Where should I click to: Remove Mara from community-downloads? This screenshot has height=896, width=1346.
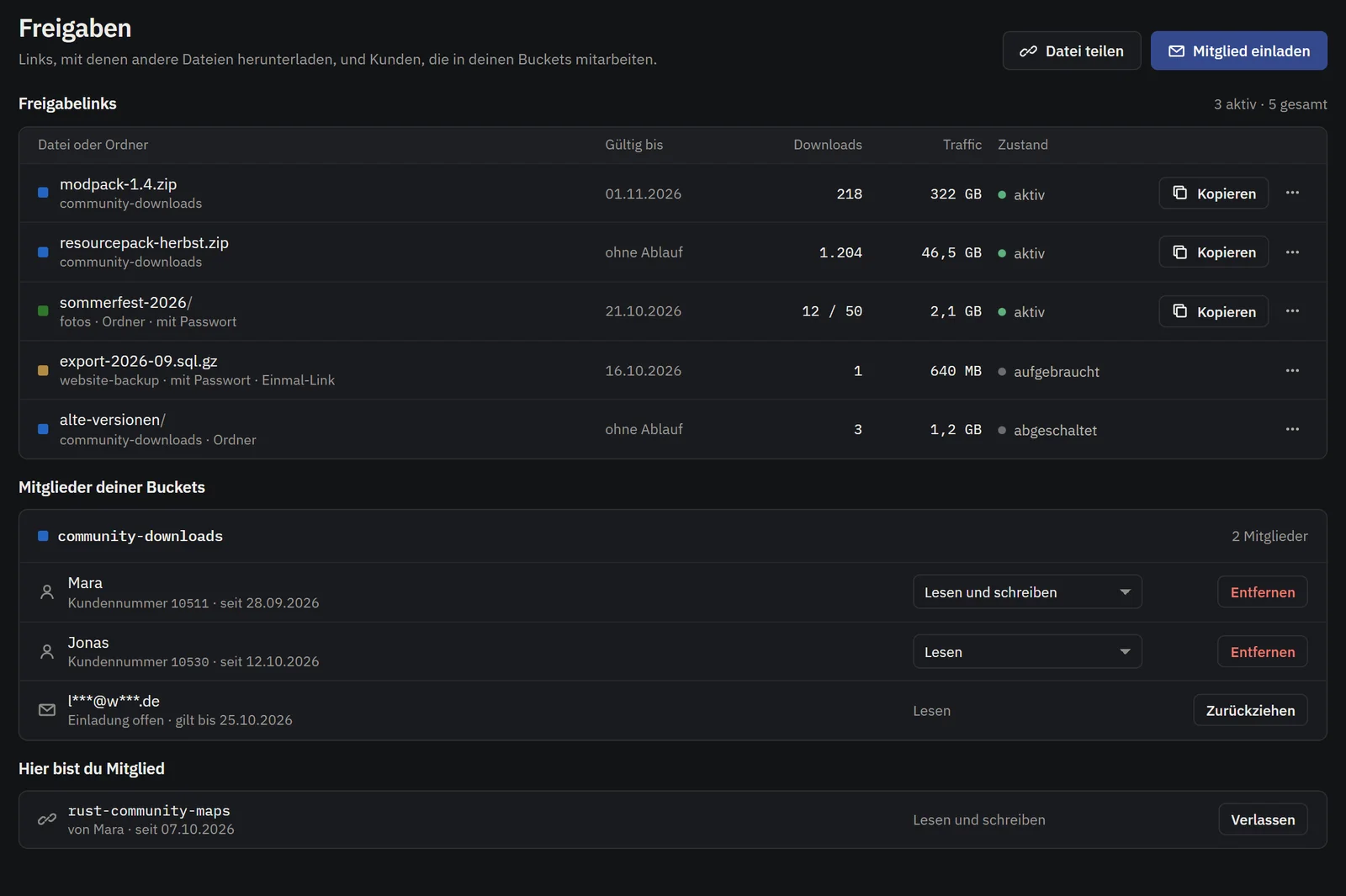coord(1263,592)
